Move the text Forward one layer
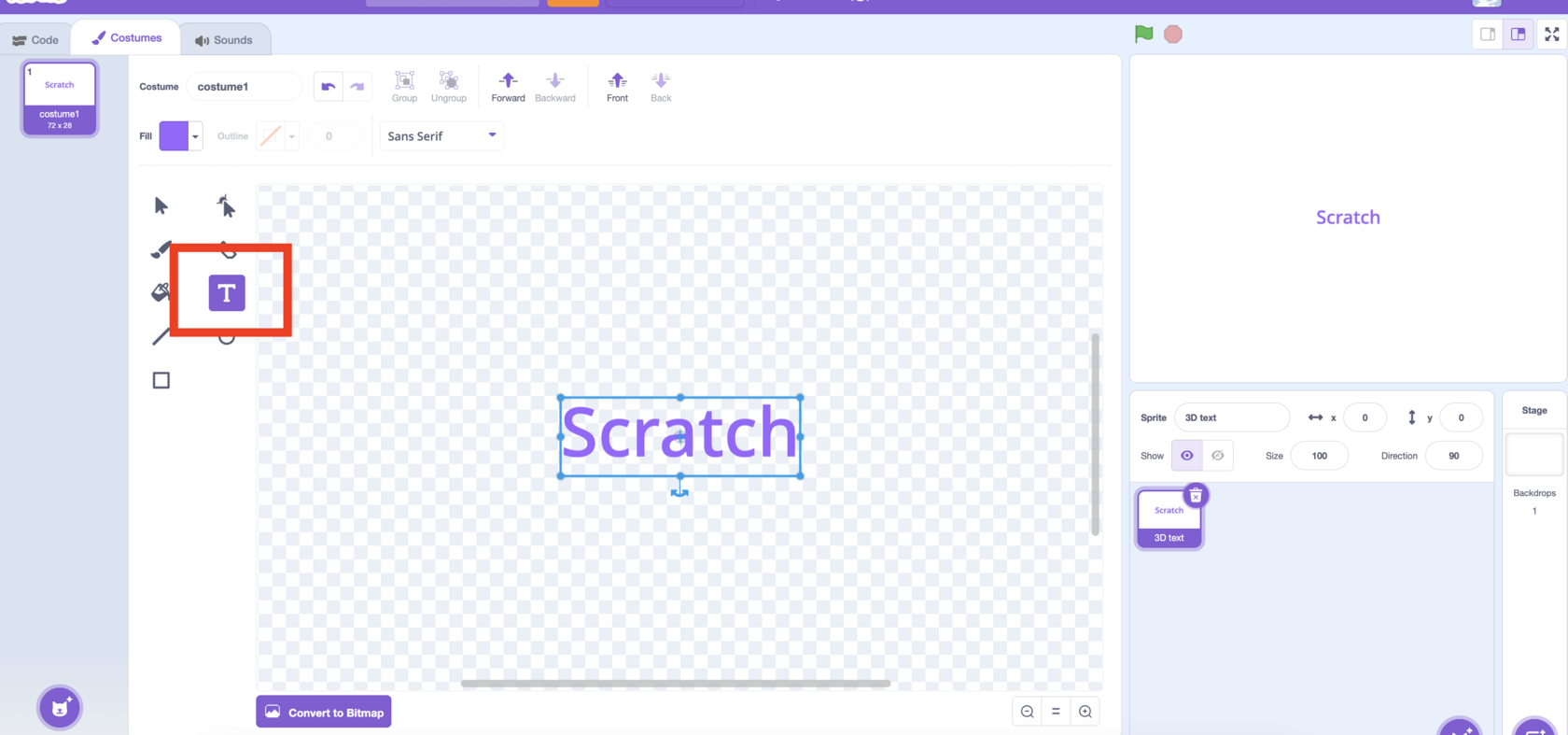The height and width of the screenshot is (735, 1568). pyautogui.click(x=508, y=86)
